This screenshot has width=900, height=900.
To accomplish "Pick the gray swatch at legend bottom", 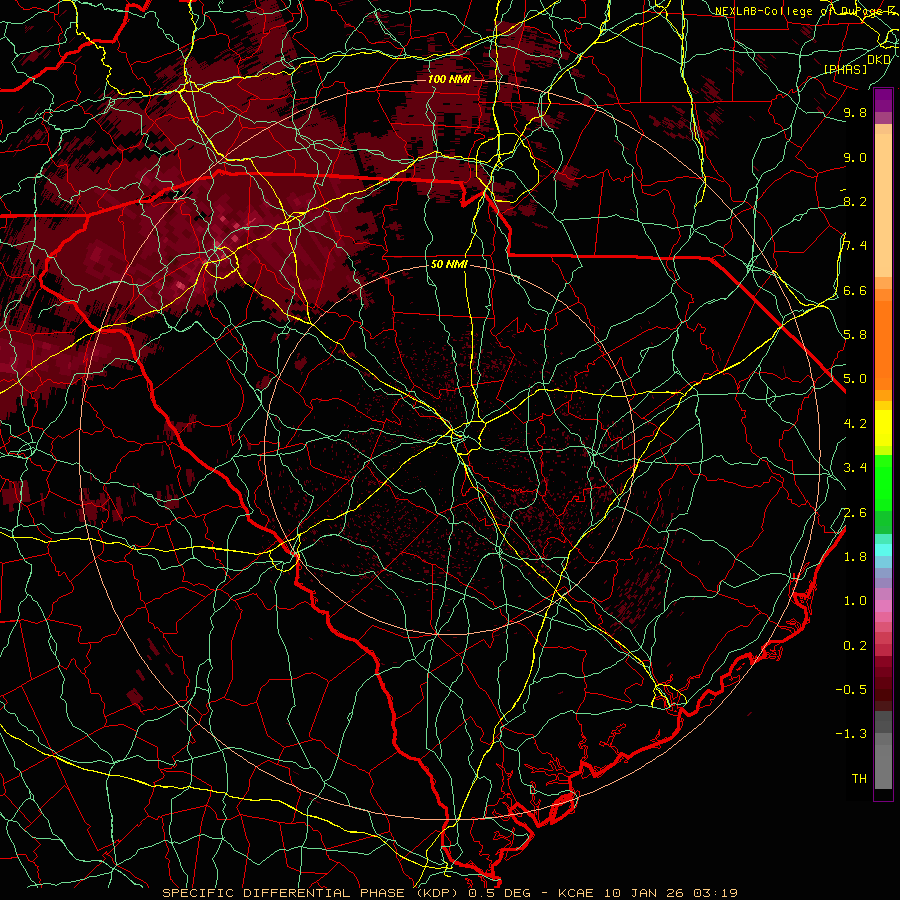I will (x=883, y=766).
